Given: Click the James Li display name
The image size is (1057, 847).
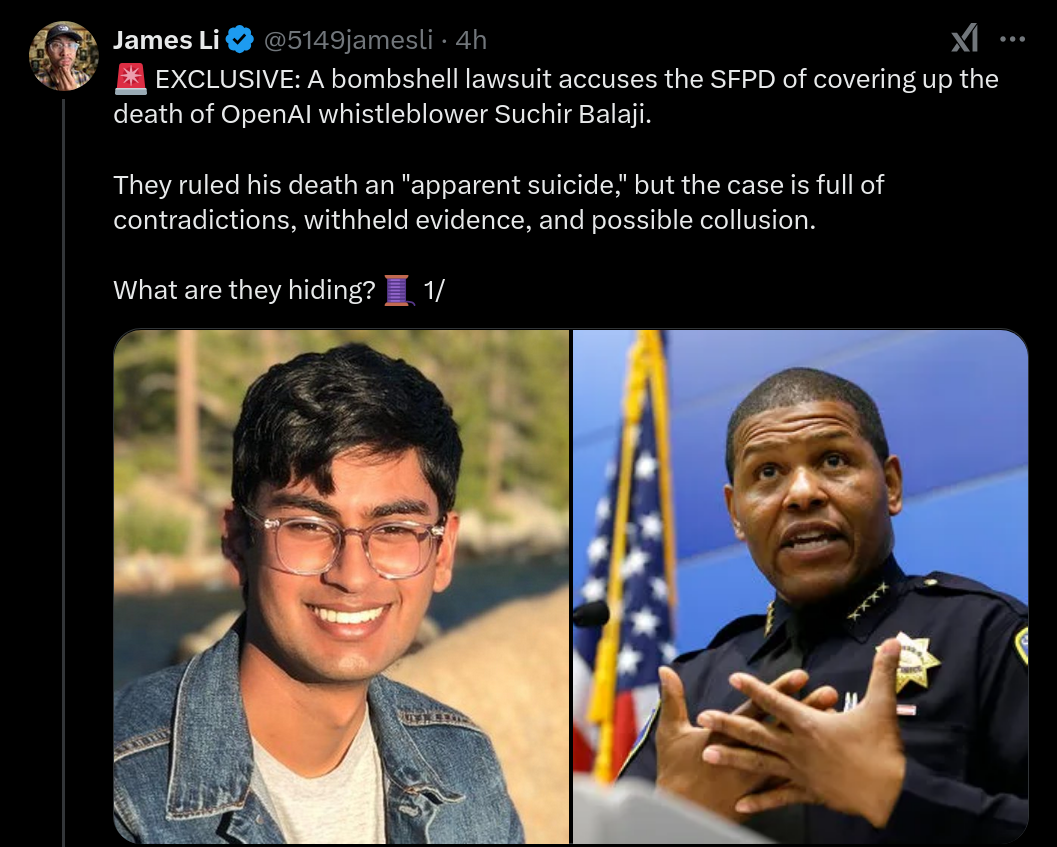Looking at the screenshot, I should 166,40.
